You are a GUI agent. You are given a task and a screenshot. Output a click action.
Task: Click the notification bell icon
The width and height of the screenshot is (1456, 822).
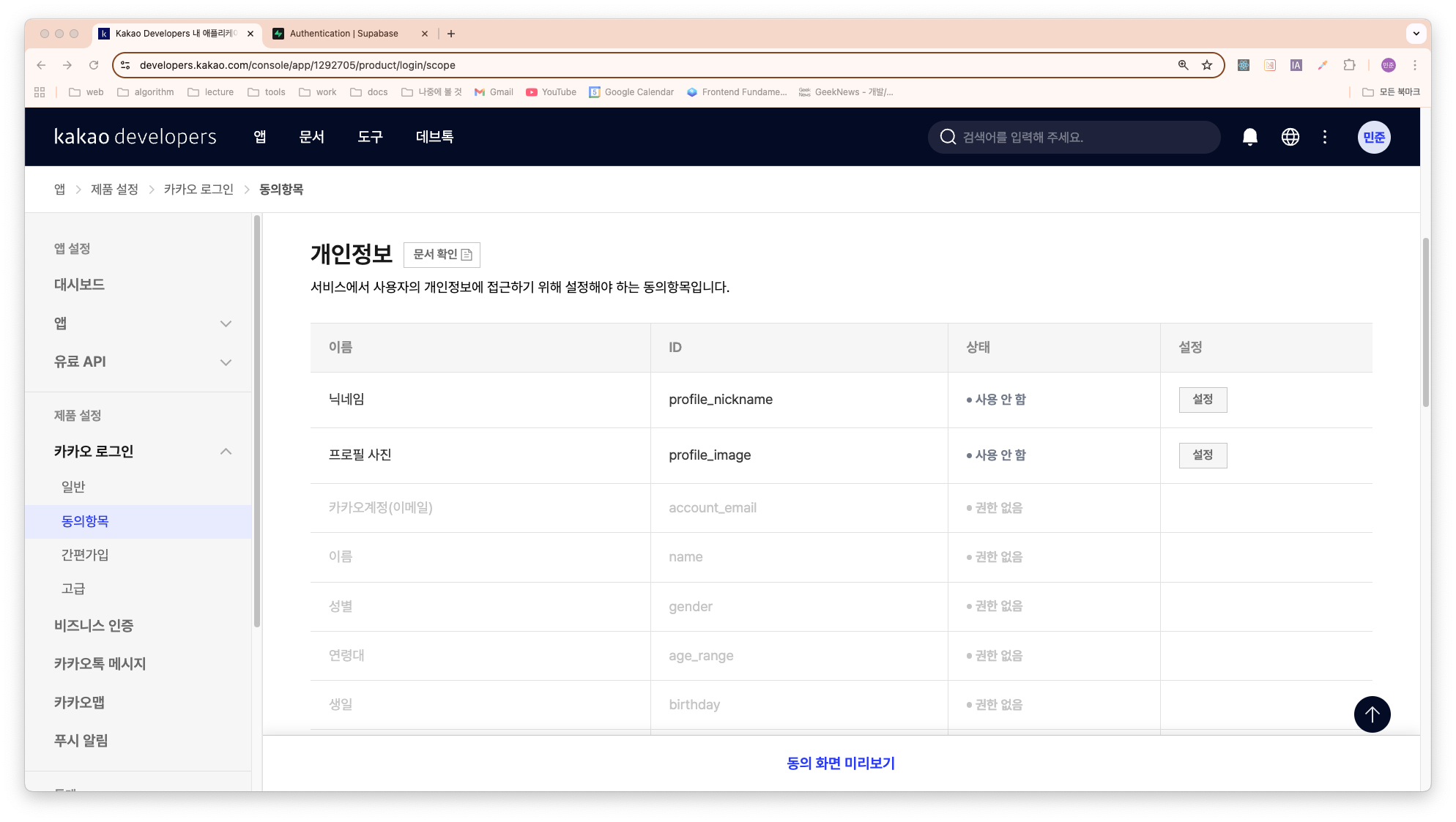[1249, 137]
